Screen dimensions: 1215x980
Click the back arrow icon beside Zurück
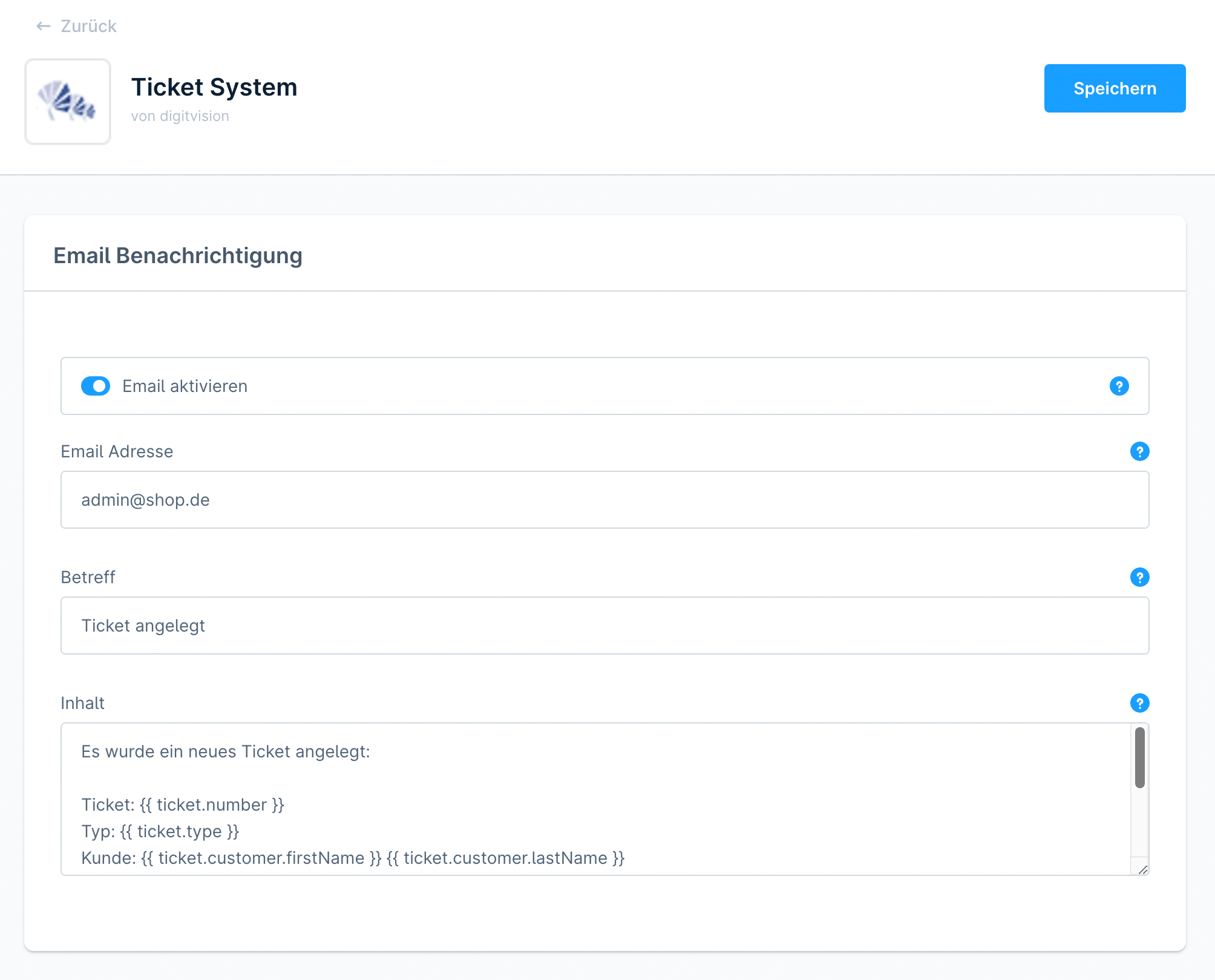pos(43,26)
